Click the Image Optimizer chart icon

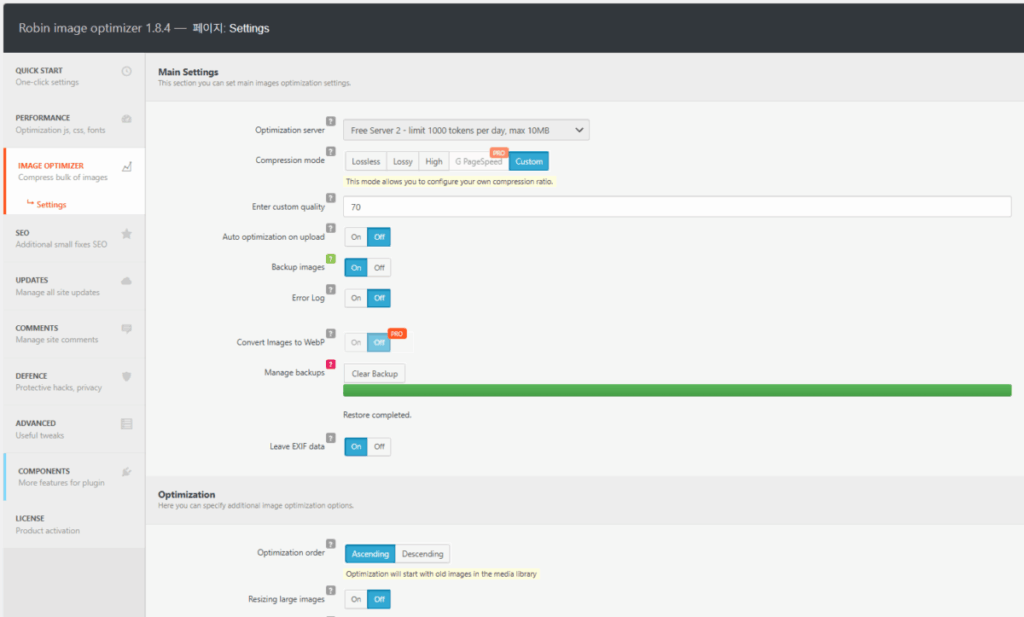pos(126,167)
